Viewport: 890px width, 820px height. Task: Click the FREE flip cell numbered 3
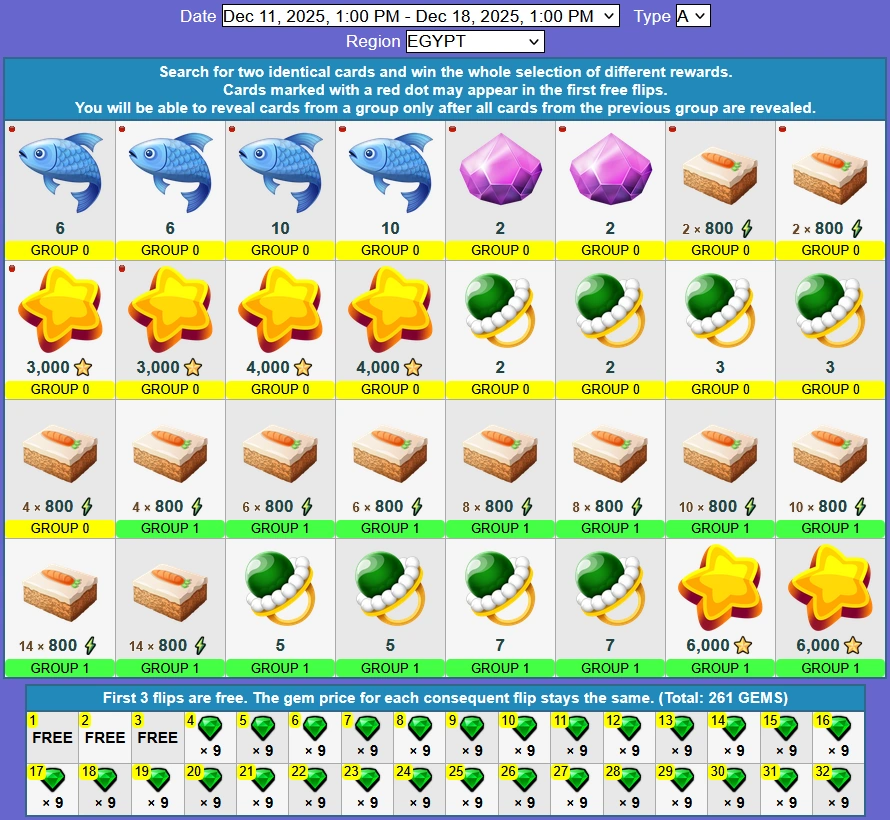pyautogui.click(x=158, y=737)
